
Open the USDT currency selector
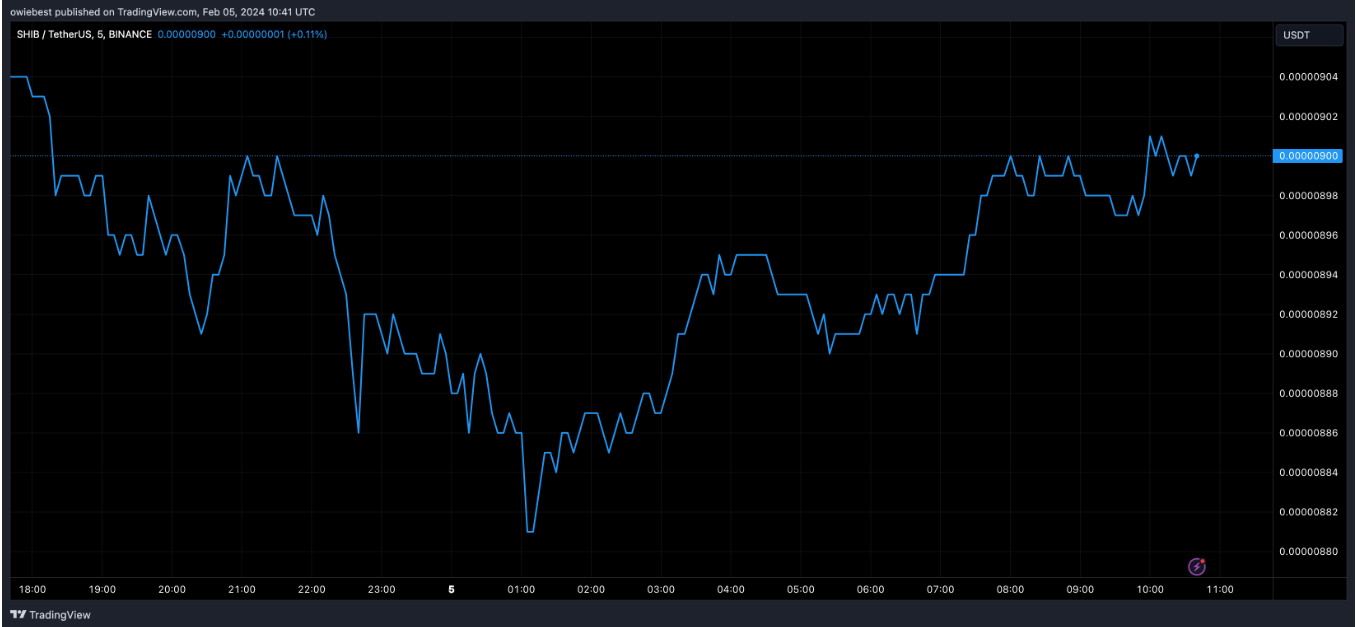pyautogui.click(x=1307, y=36)
